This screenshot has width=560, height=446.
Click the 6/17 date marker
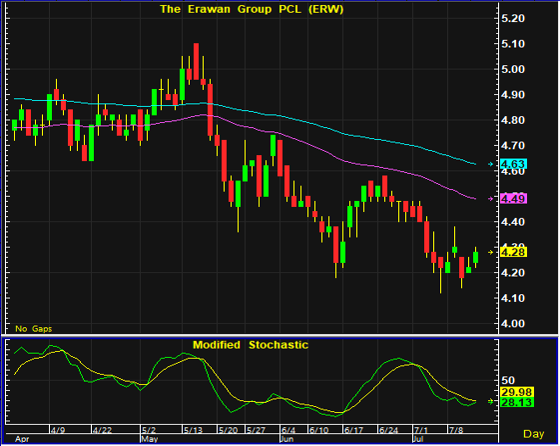pos(353,430)
